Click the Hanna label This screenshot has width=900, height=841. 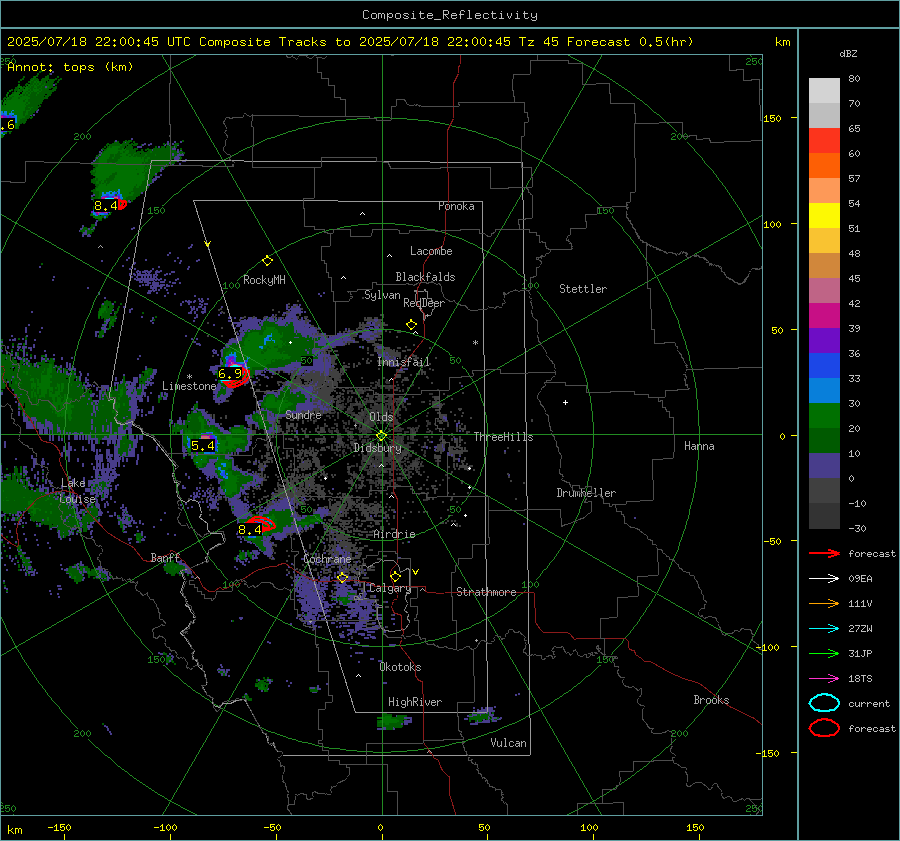pyautogui.click(x=699, y=446)
